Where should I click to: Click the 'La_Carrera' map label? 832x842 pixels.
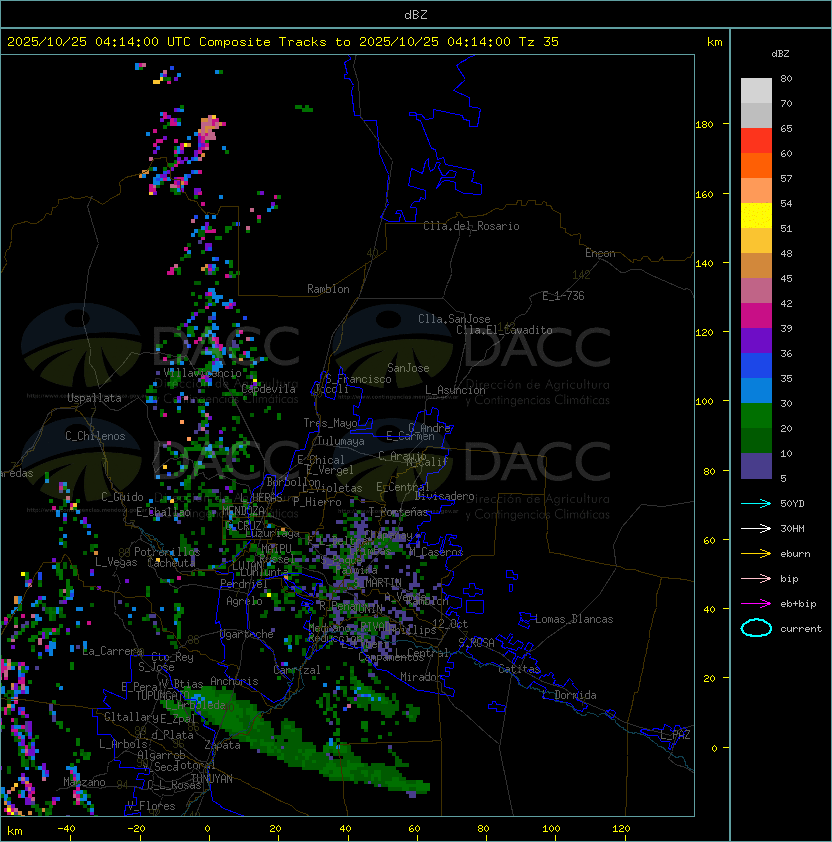pos(113,651)
